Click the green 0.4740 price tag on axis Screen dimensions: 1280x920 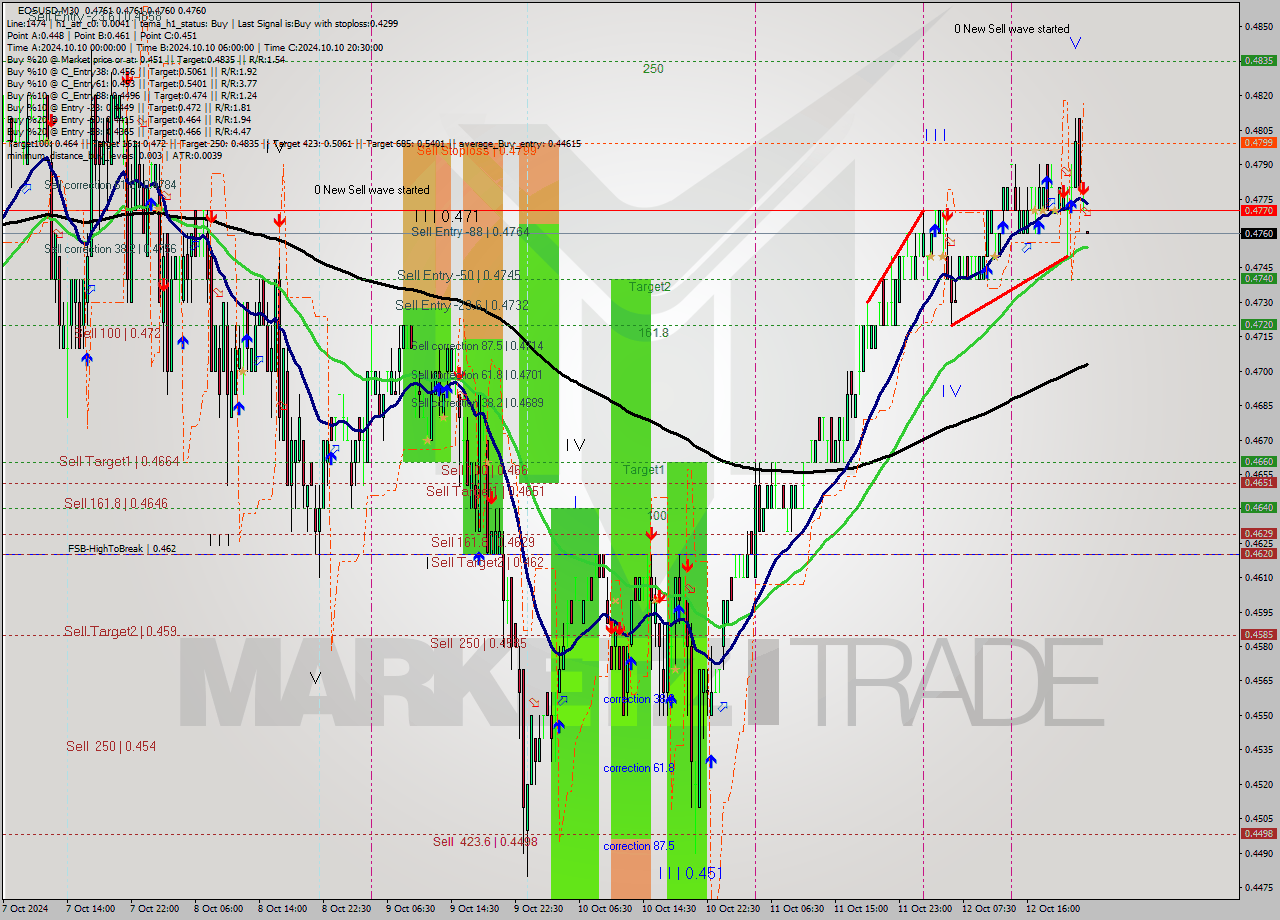(1258, 278)
